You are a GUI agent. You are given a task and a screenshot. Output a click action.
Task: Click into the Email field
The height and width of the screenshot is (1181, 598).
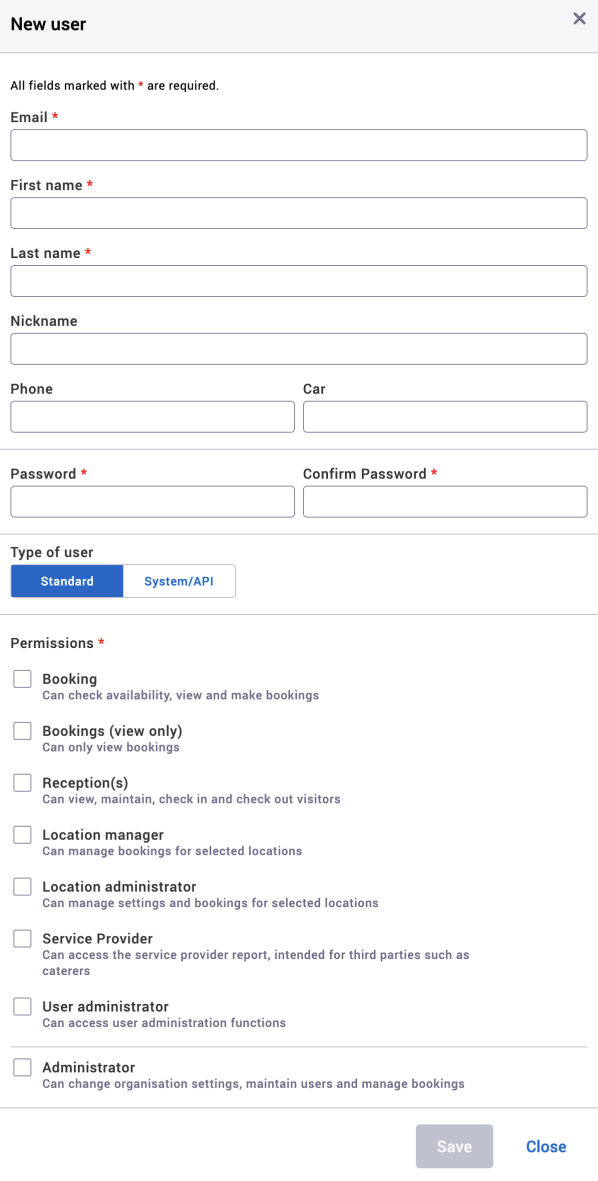pos(298,144)
